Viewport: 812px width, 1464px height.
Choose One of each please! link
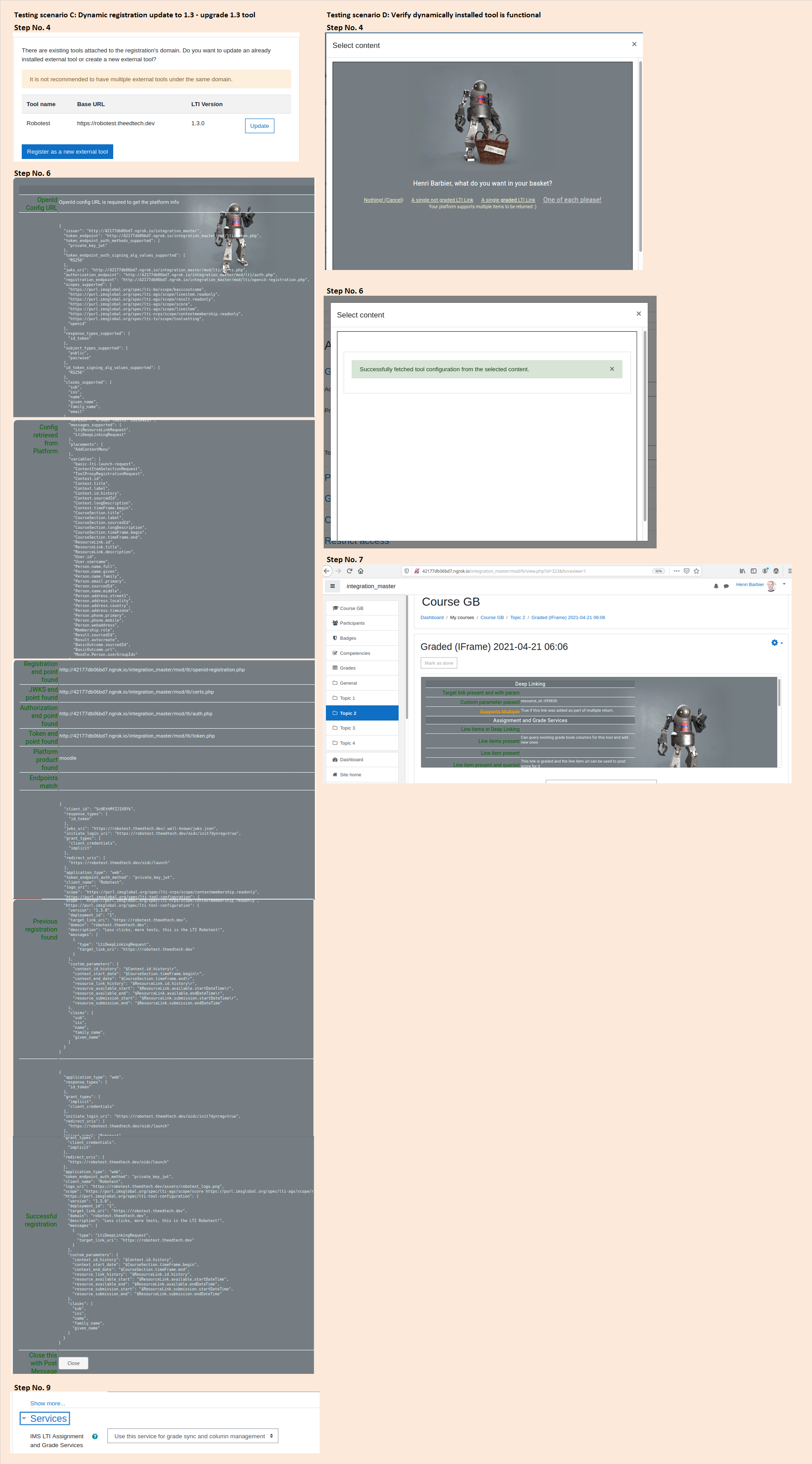point(572,199)
